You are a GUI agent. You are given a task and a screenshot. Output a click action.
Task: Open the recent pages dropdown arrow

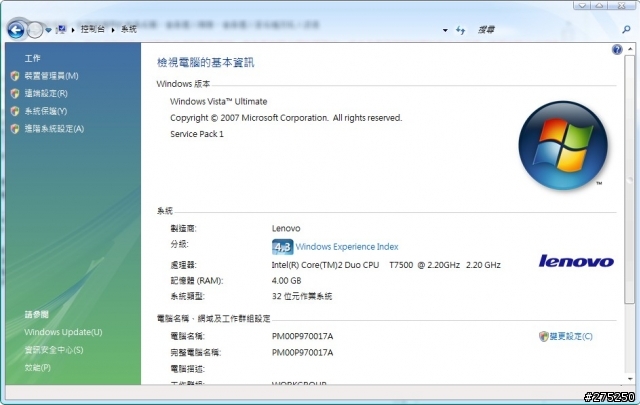[x=48, y=30]
